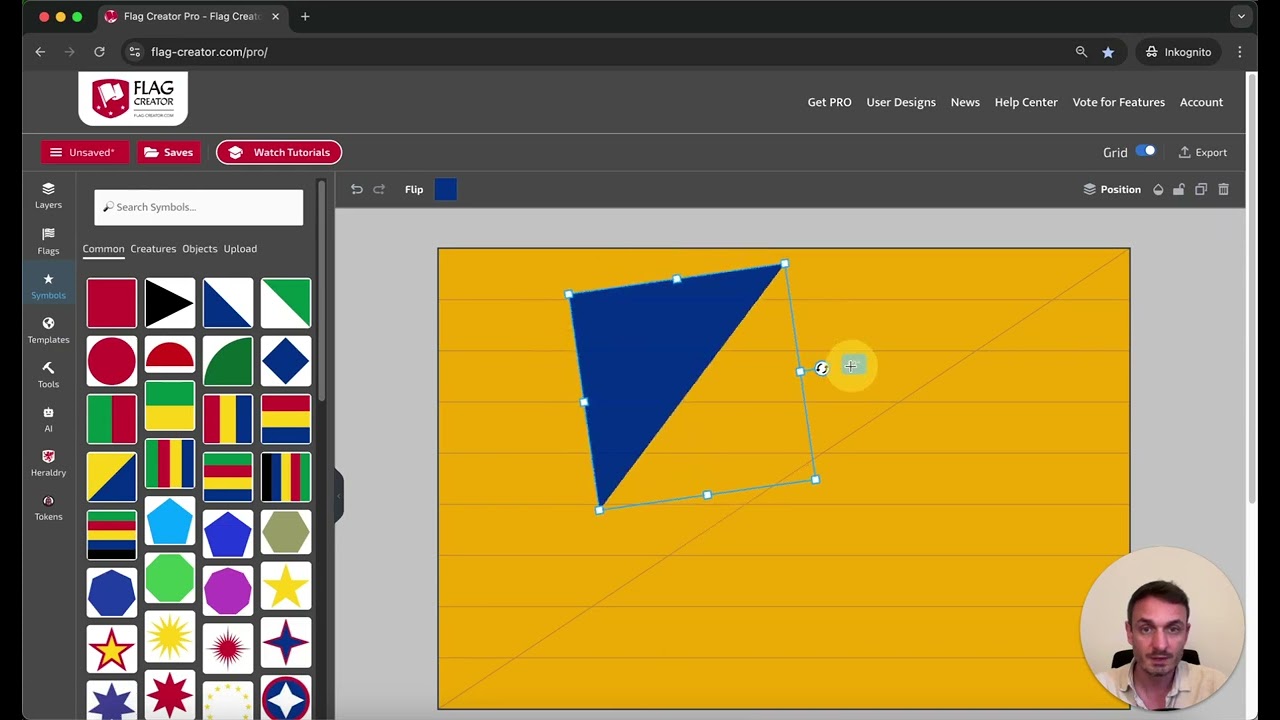The width and height of the screenshot is (1280, 720).
Task: Open the Position layer menu
Action: [x=1112, y=189]
